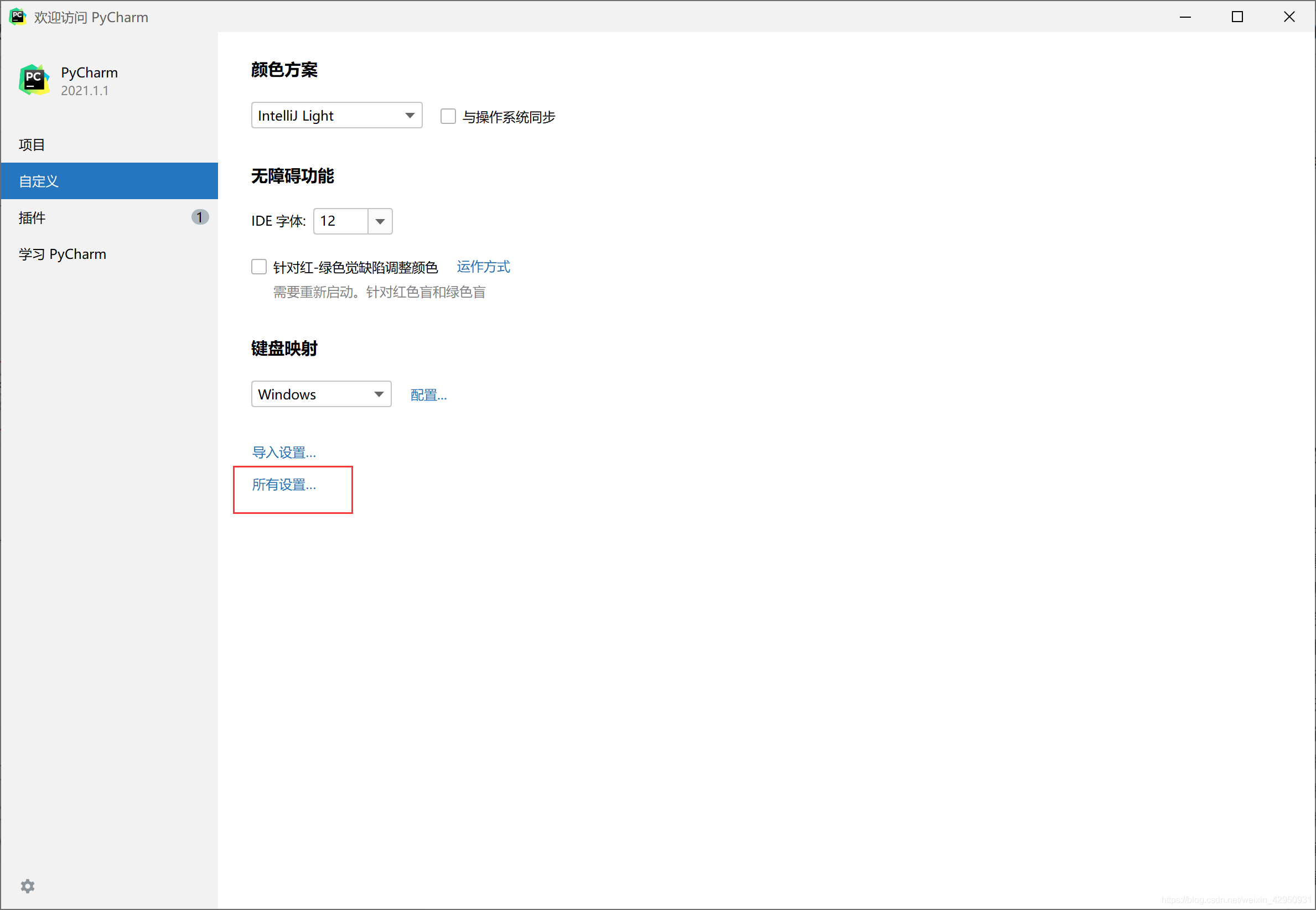Viewport: 1316px width, 910px height.
Task: Open the IntelliJ Light color scheme dropdown
Action: [336, 116]
